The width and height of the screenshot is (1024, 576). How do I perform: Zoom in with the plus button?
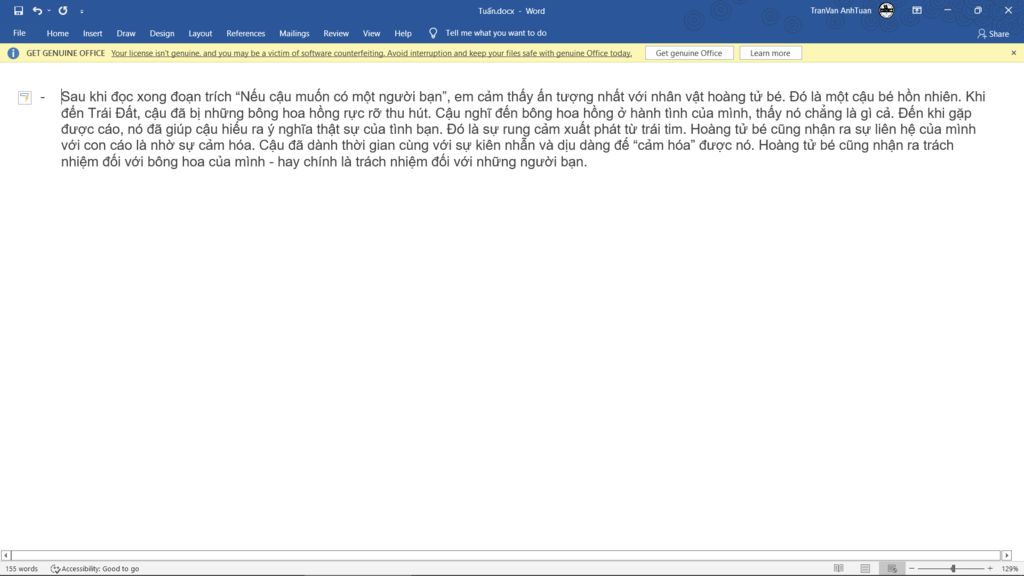tap(990, 569)
